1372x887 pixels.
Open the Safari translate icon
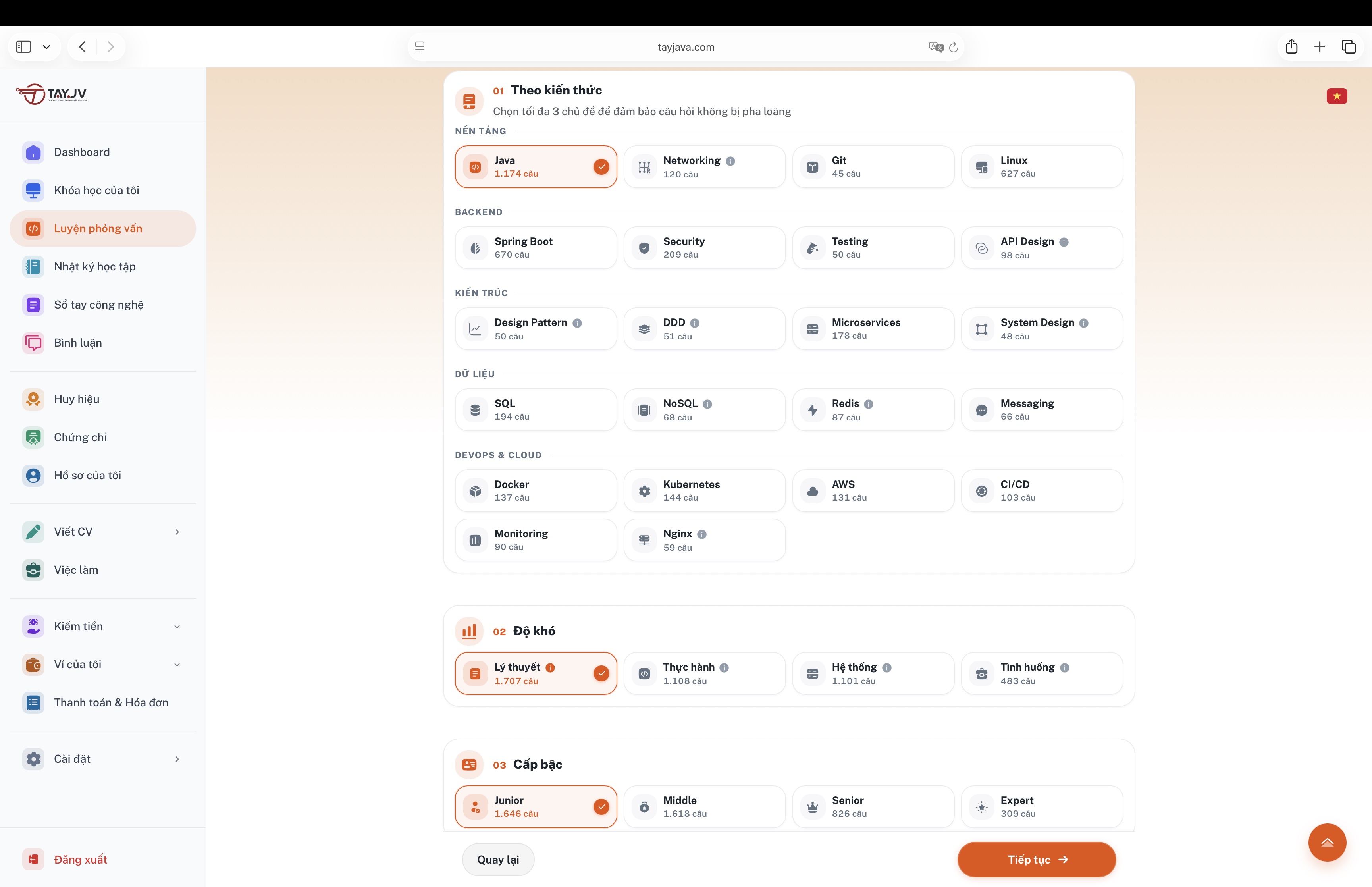(x=936, y=47)
